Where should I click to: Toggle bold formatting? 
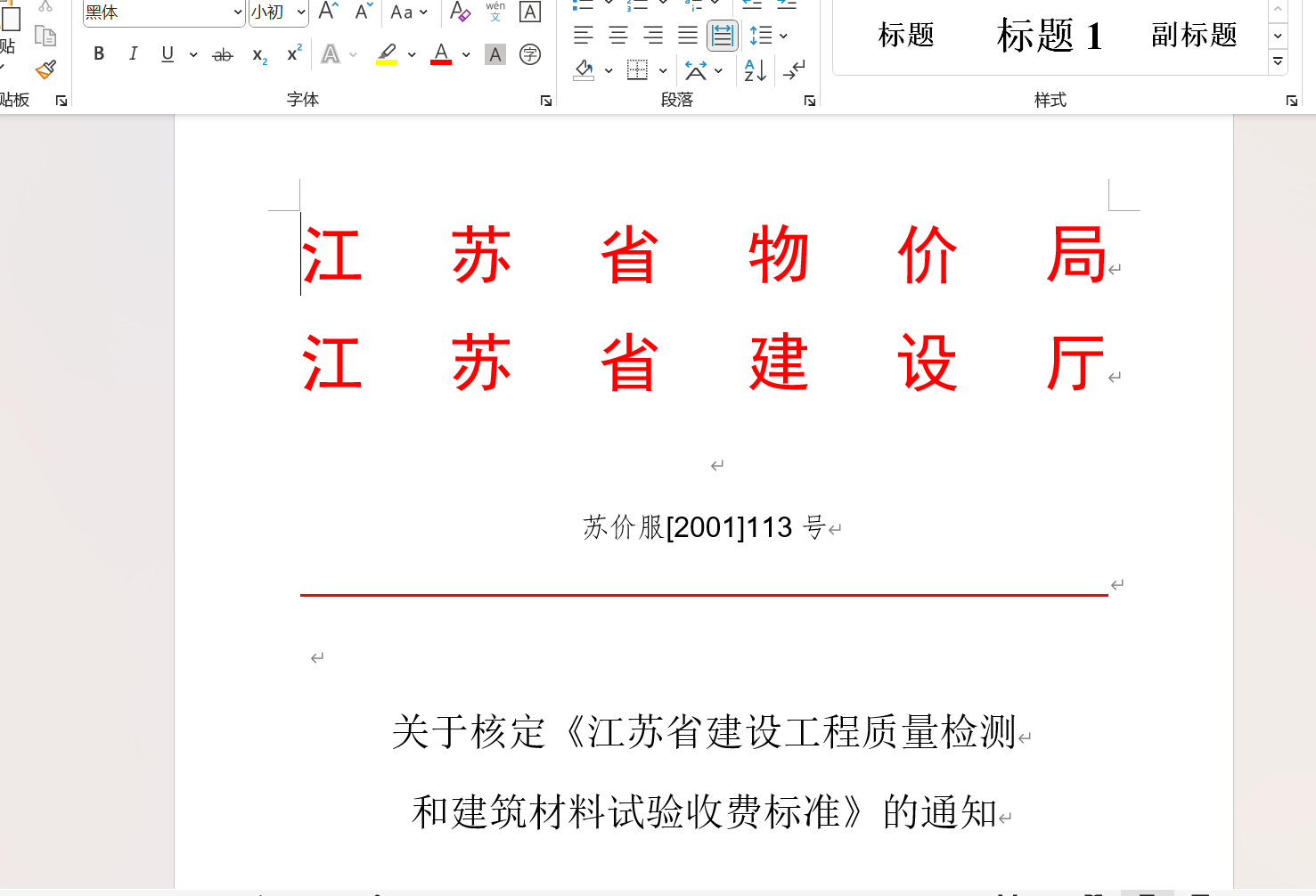click(99, 53)
